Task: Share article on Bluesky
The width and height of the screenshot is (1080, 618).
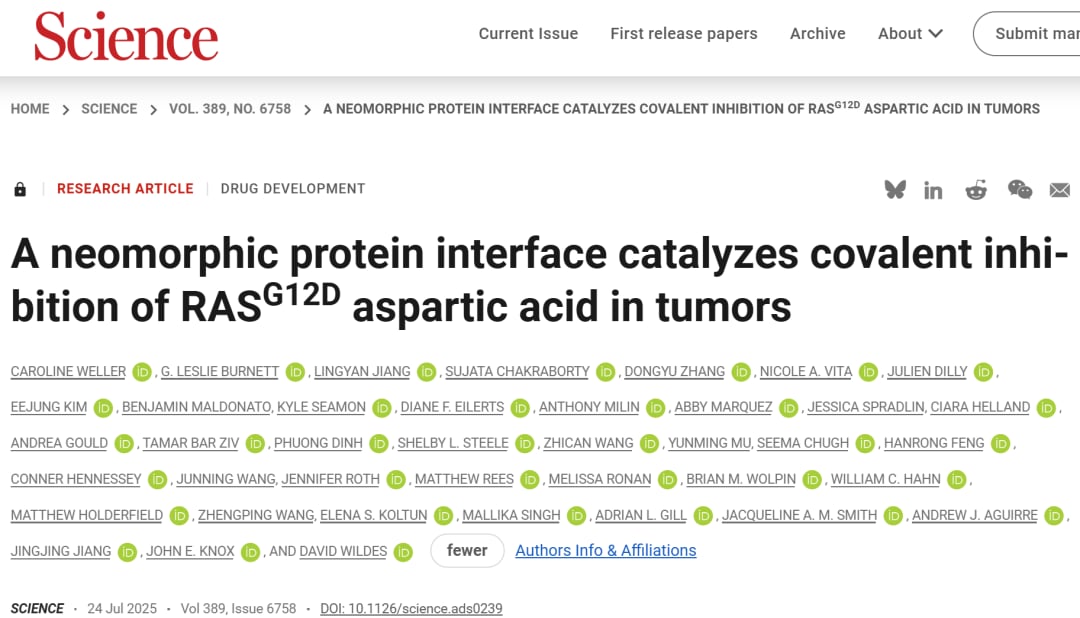Action: click(x=895, y=189)
